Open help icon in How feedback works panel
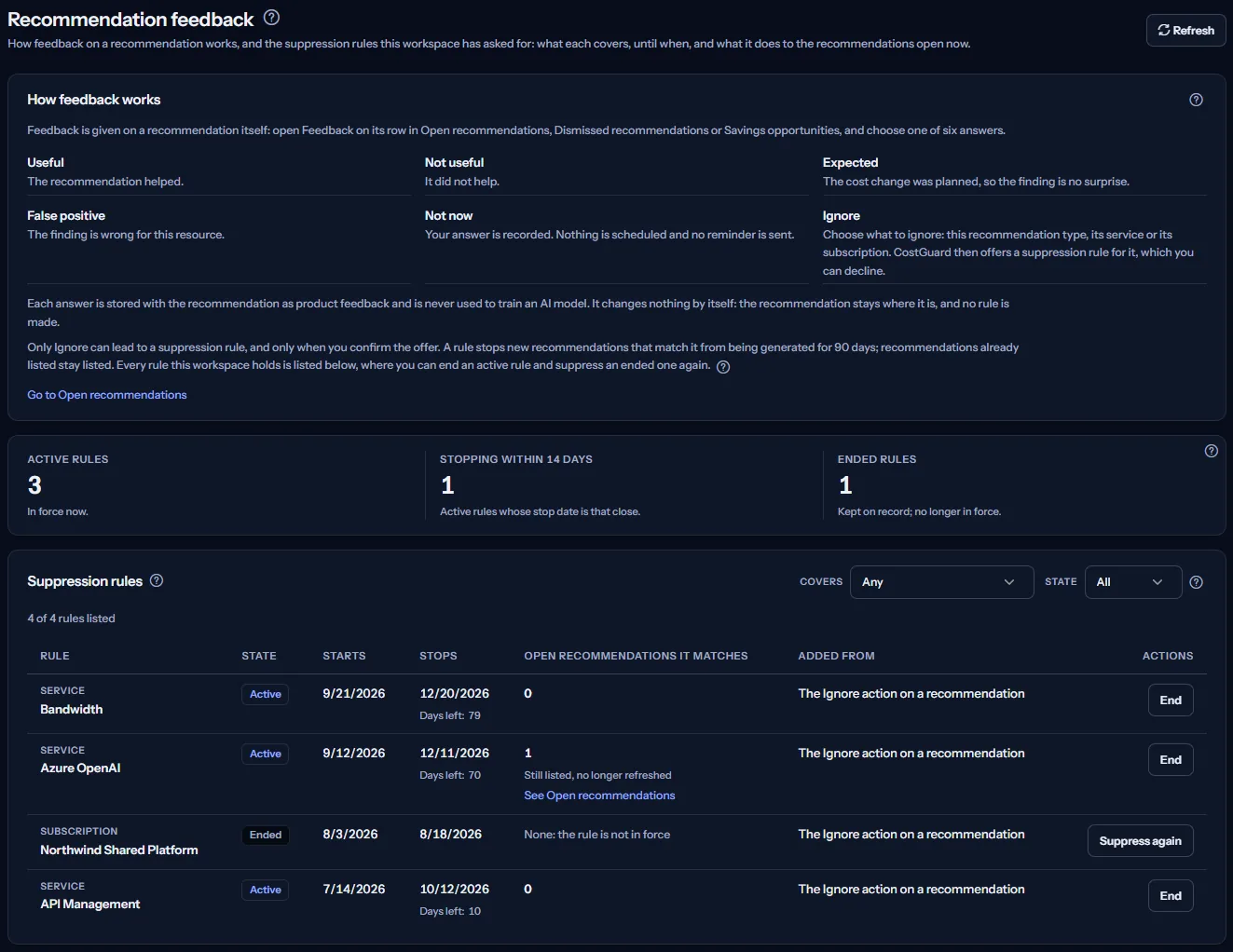 1196,100
